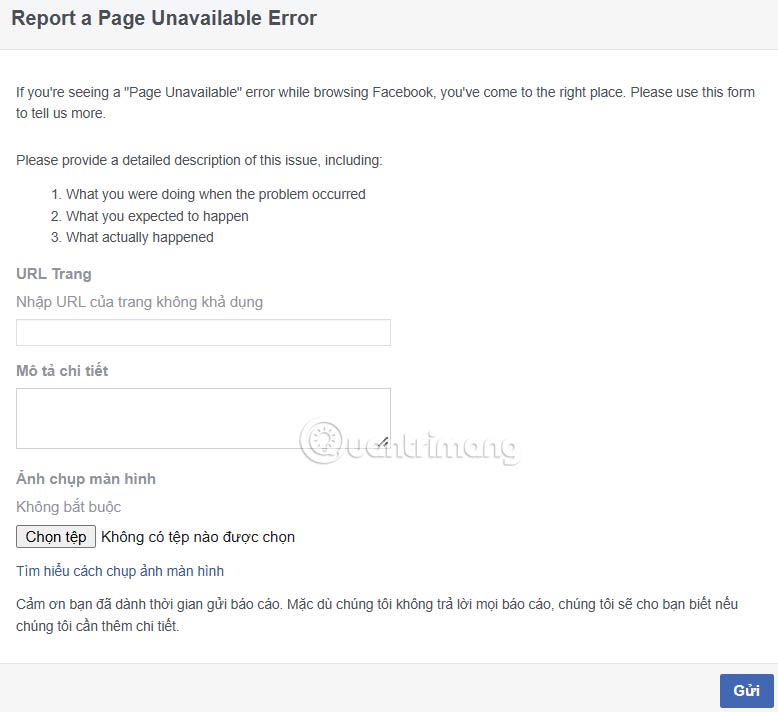778x712 pixels.
Task: Click the Không bắt buộc hint text
Action: pos(68,507)
